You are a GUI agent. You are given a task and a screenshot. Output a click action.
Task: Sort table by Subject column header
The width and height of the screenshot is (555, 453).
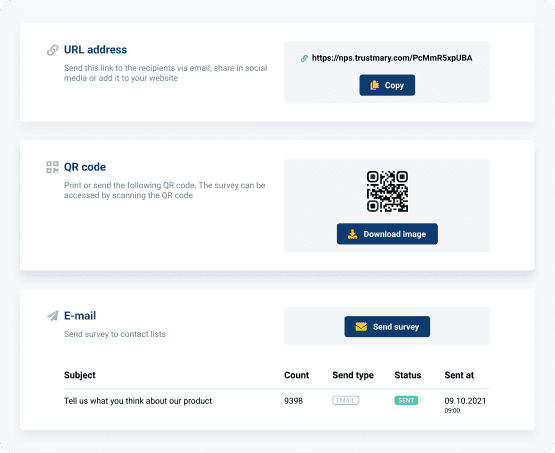(x=80, y=375)
